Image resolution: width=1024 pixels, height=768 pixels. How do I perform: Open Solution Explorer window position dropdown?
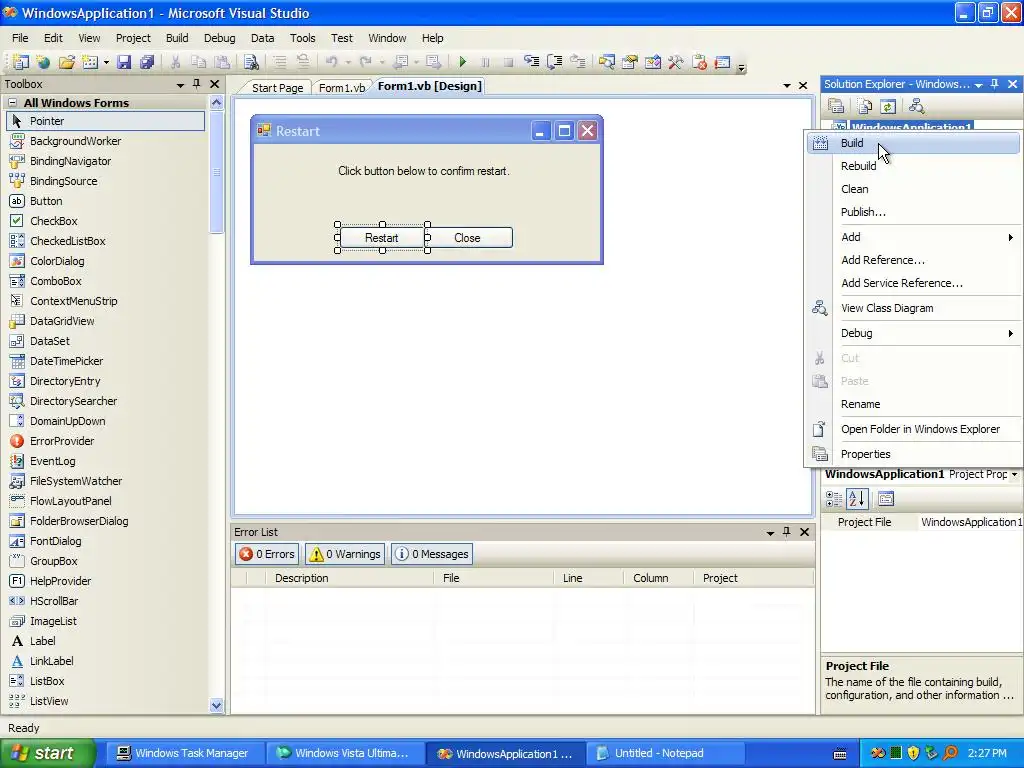(978, 85)
